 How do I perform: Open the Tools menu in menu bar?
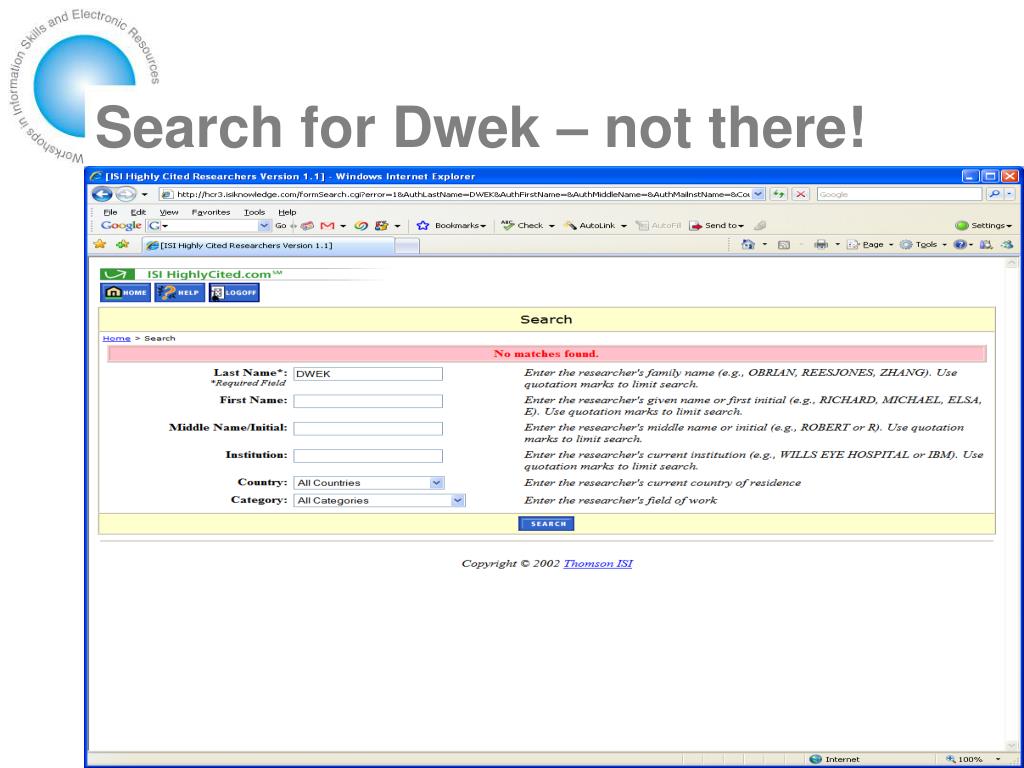point(255,212)
